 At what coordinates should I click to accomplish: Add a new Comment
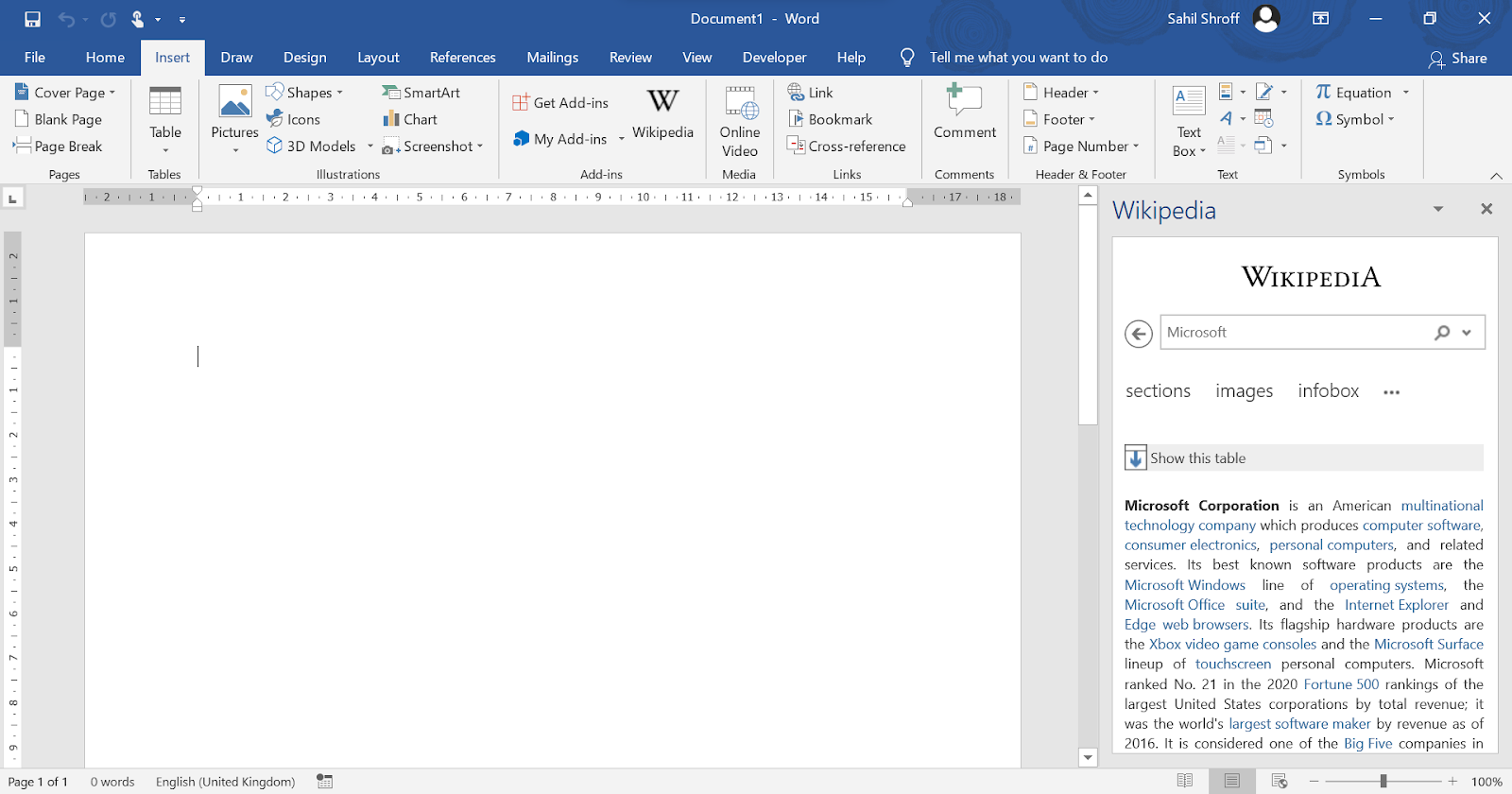pyautogui.click(x=965, y=112)
